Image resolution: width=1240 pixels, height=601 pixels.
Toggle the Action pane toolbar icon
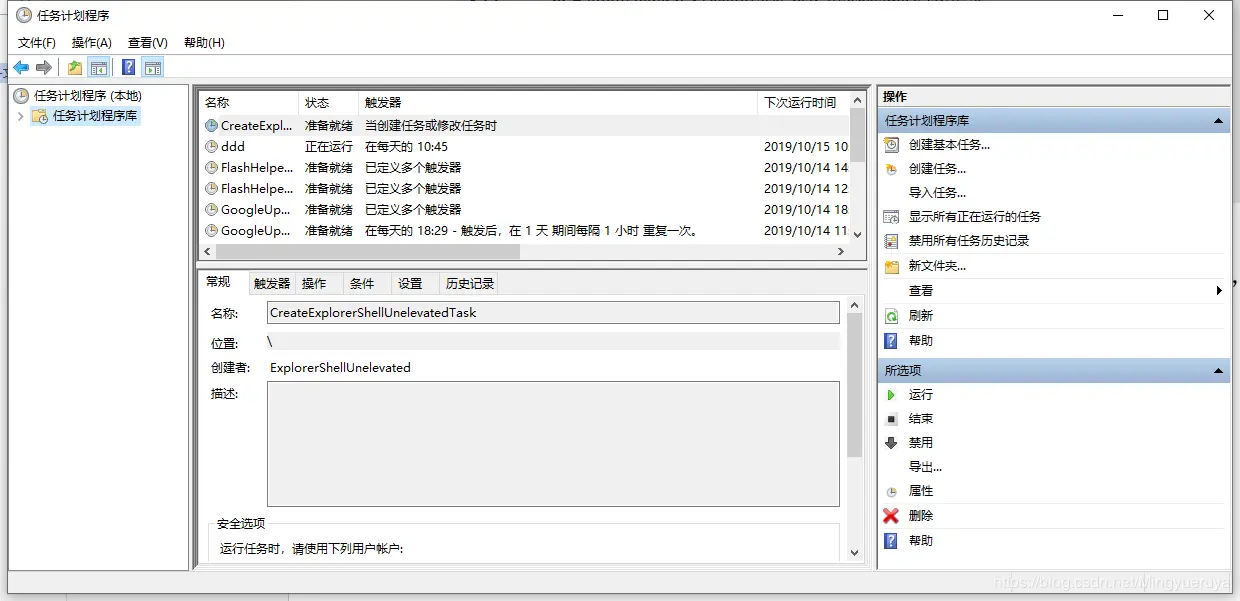tap(152, 68)
